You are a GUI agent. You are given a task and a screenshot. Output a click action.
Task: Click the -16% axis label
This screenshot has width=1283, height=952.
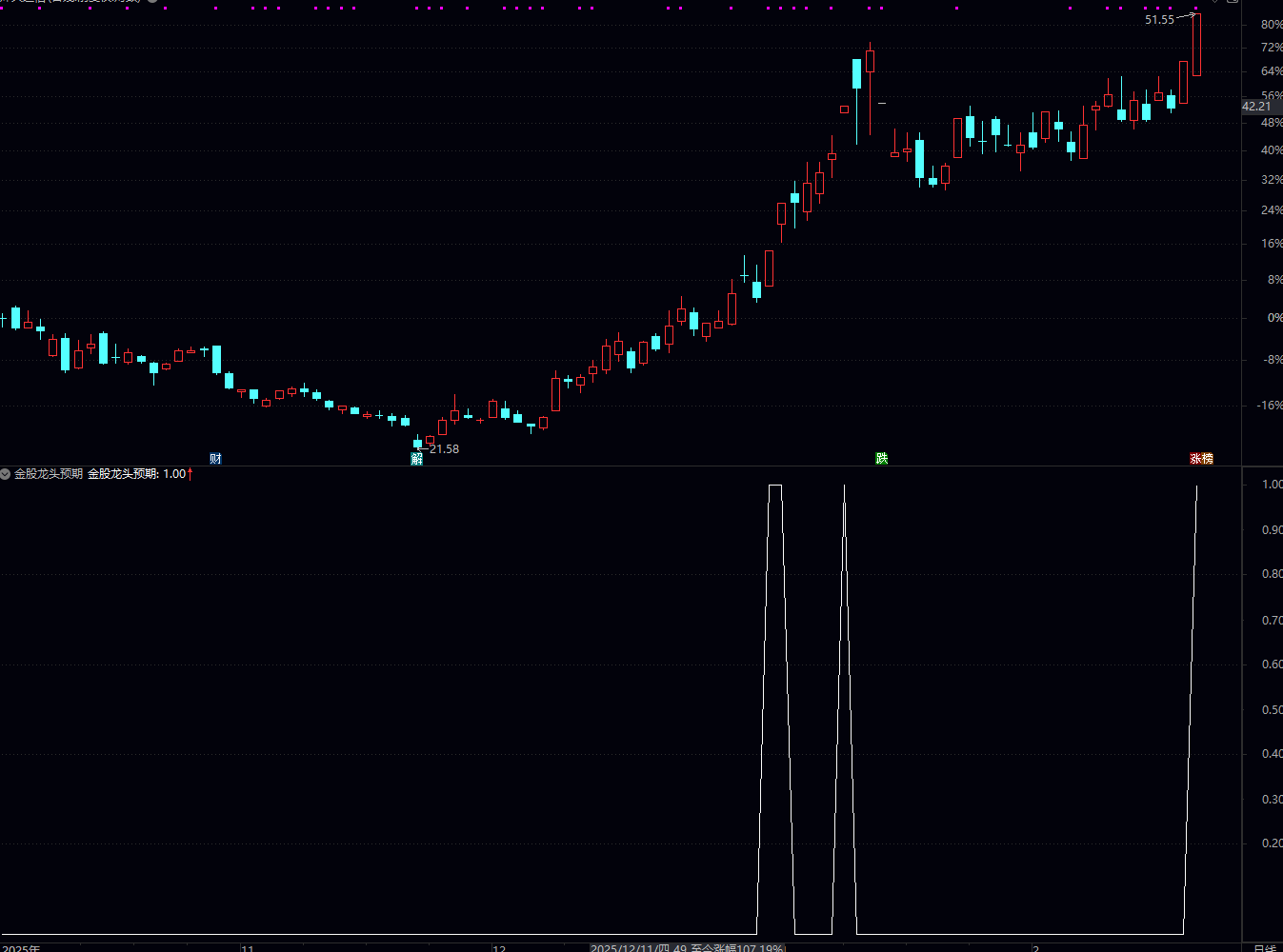[x=1270, y=406]
